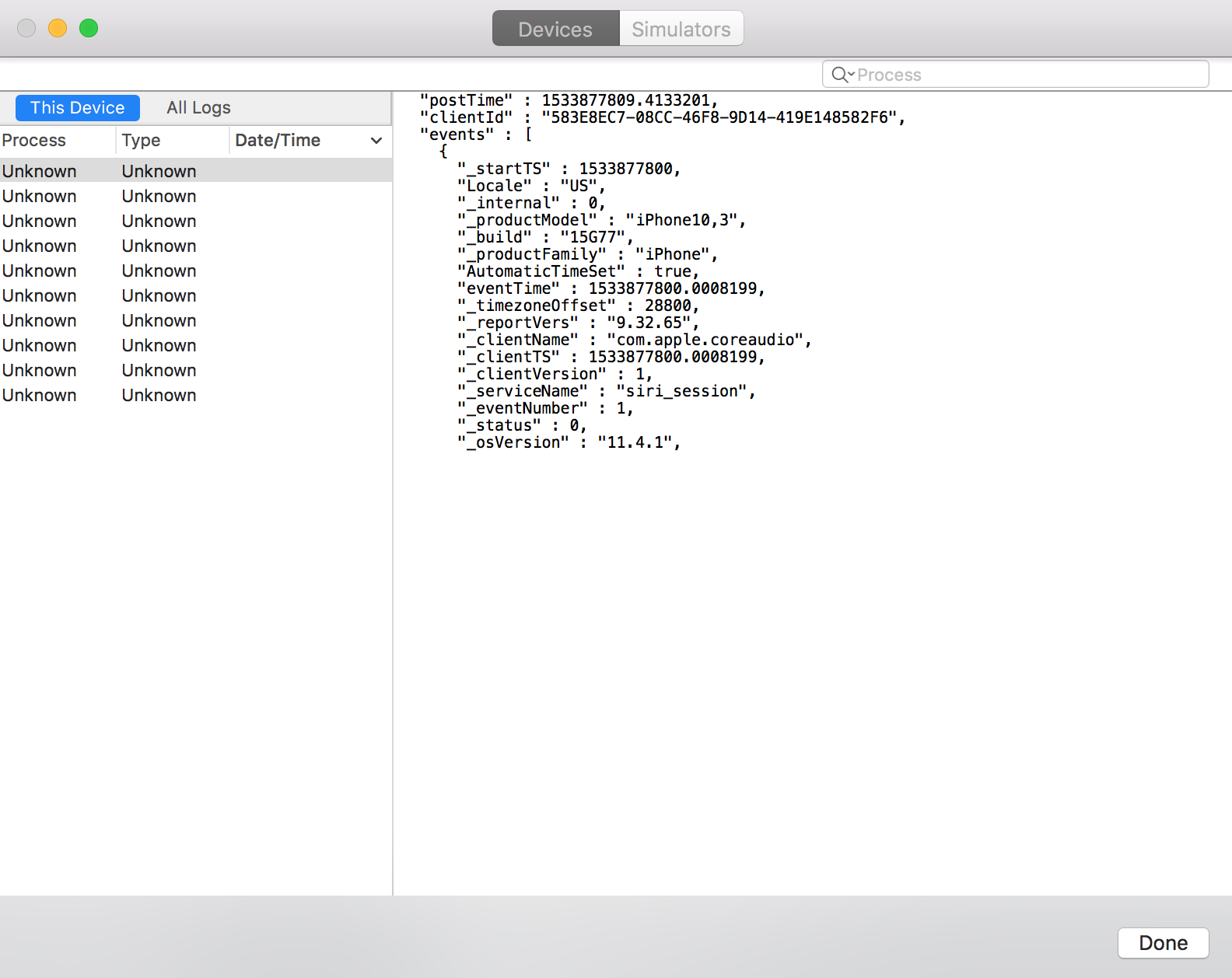Click the "_reportVers" : "9.32.65" line
The height and width of the screenshot is (978, 1232).
578,323
